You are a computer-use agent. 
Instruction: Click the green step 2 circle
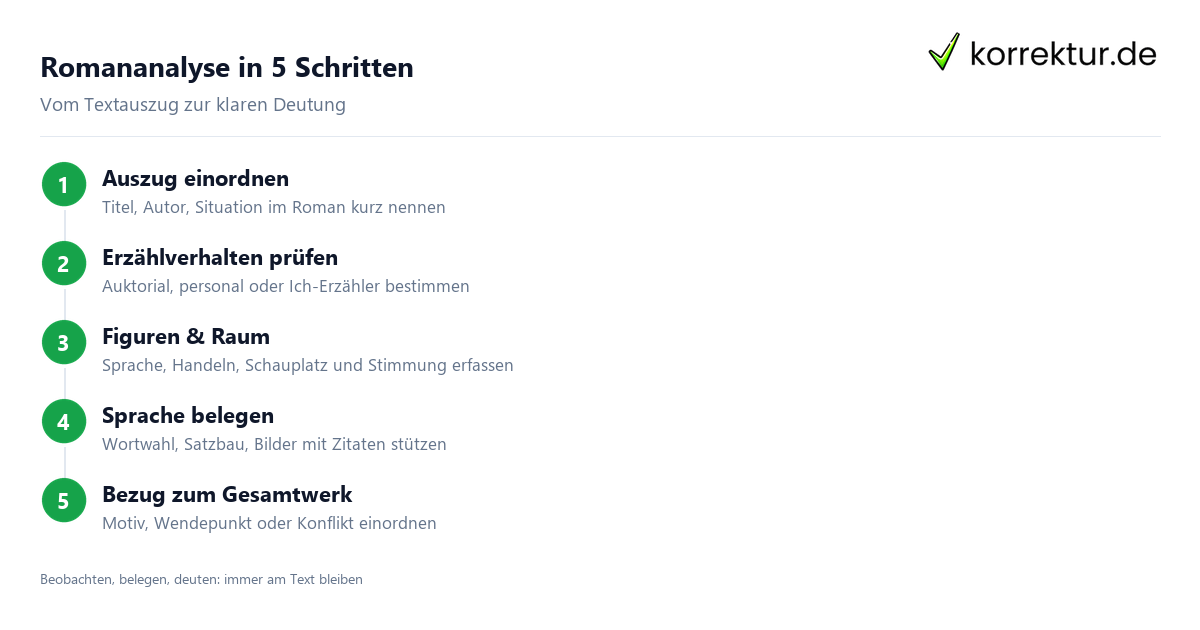click(64, 263)
